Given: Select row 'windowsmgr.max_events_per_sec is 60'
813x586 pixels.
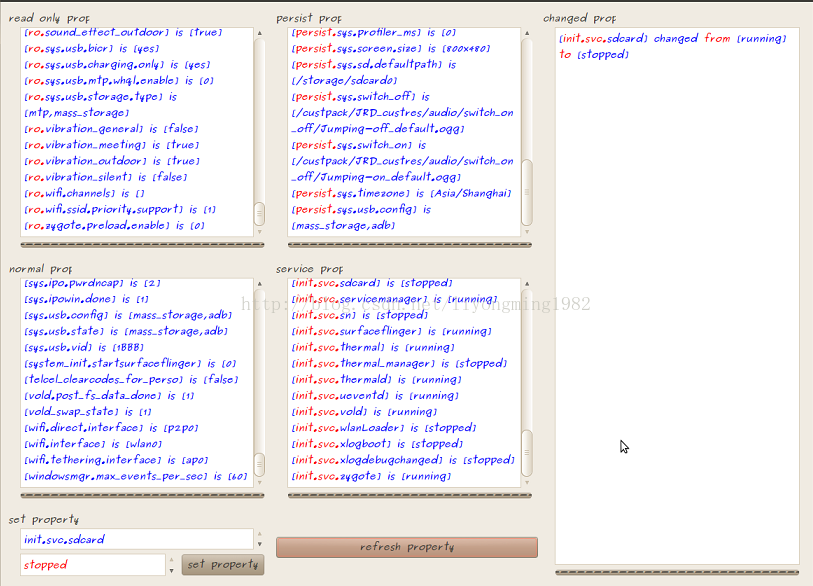Looking at the screenshot, I should (x=136, y=476).
